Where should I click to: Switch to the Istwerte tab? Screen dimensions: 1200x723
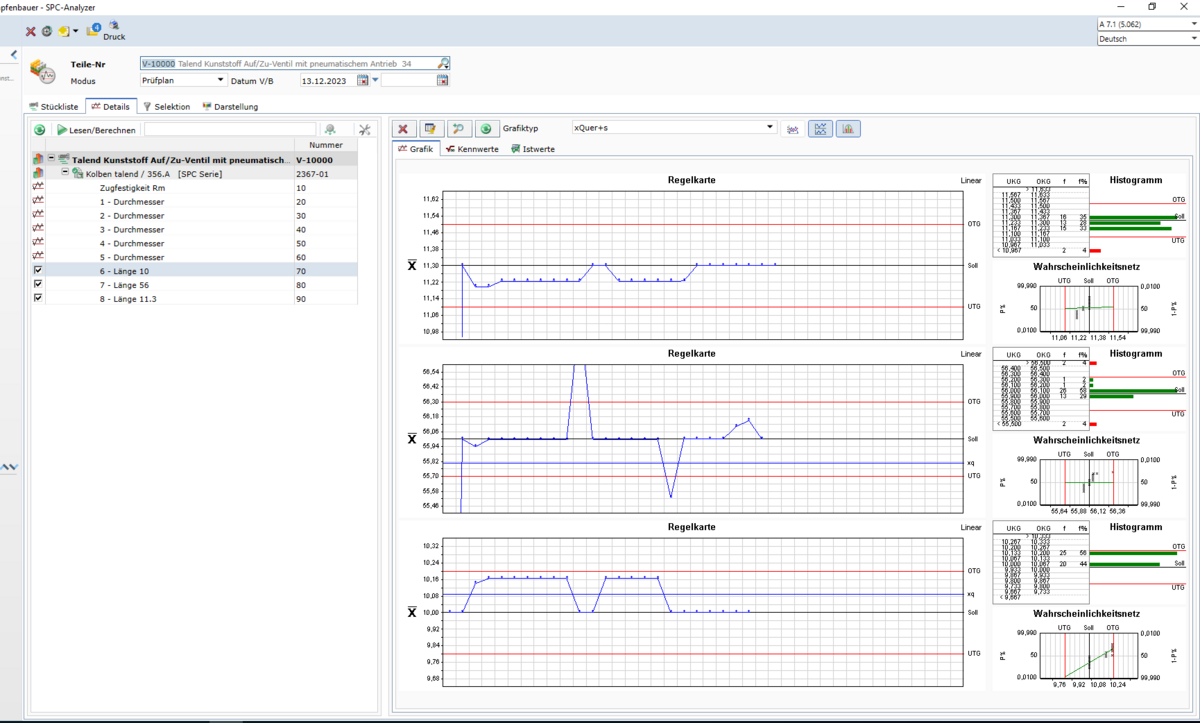pos(534,149)
